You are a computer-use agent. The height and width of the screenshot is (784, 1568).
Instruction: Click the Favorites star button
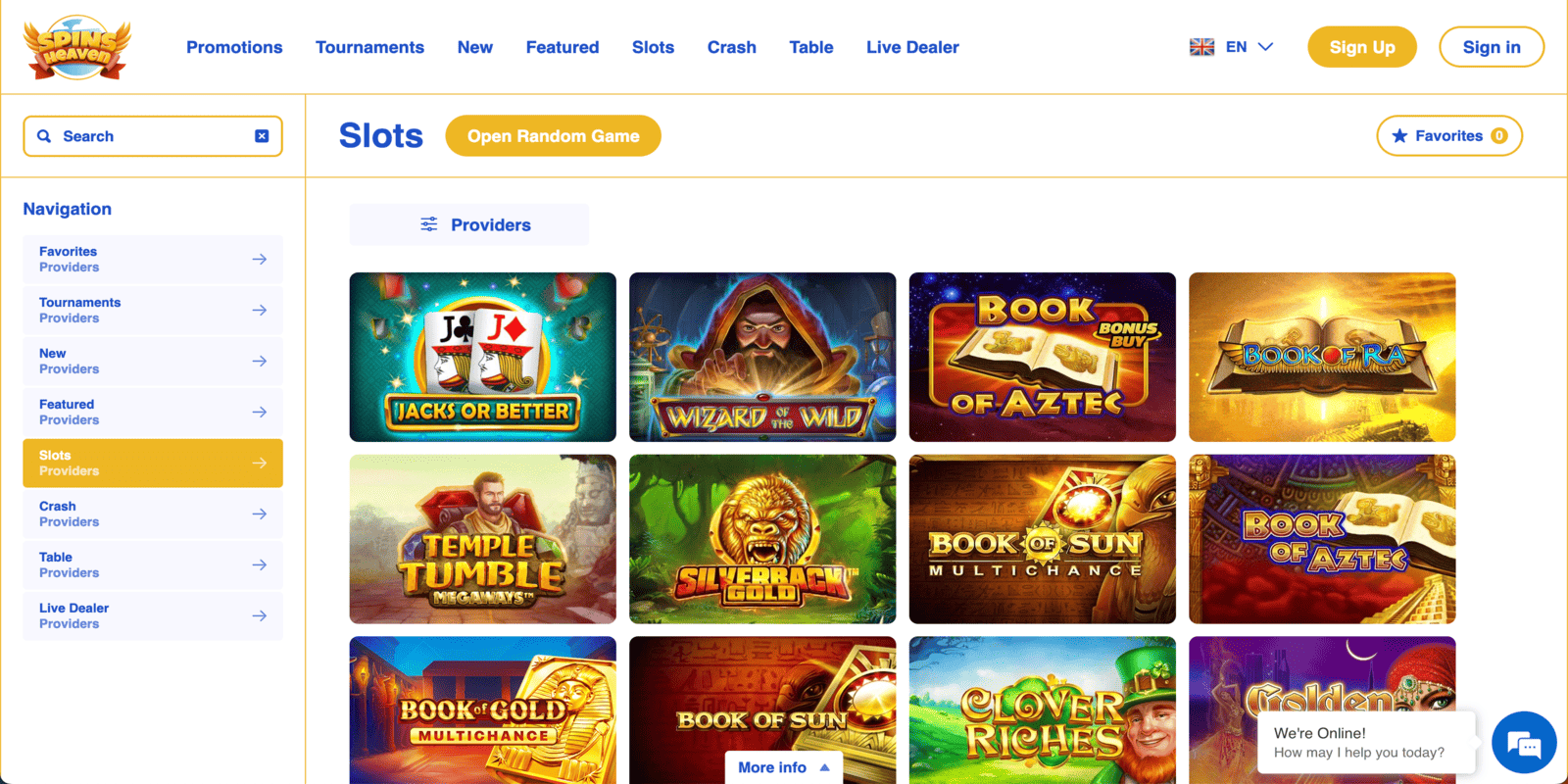tap(1449, 136)
